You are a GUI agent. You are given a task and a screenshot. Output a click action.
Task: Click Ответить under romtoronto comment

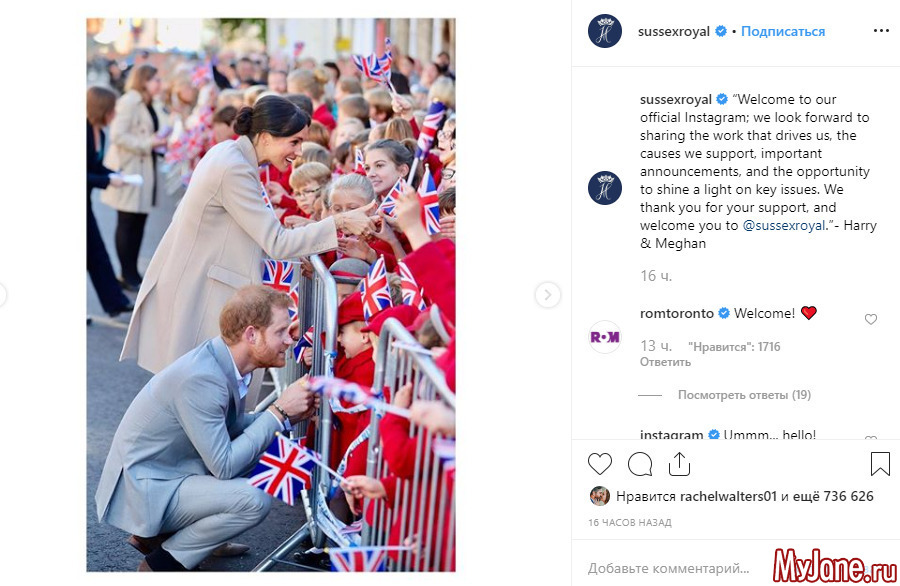tap(665, 362)
